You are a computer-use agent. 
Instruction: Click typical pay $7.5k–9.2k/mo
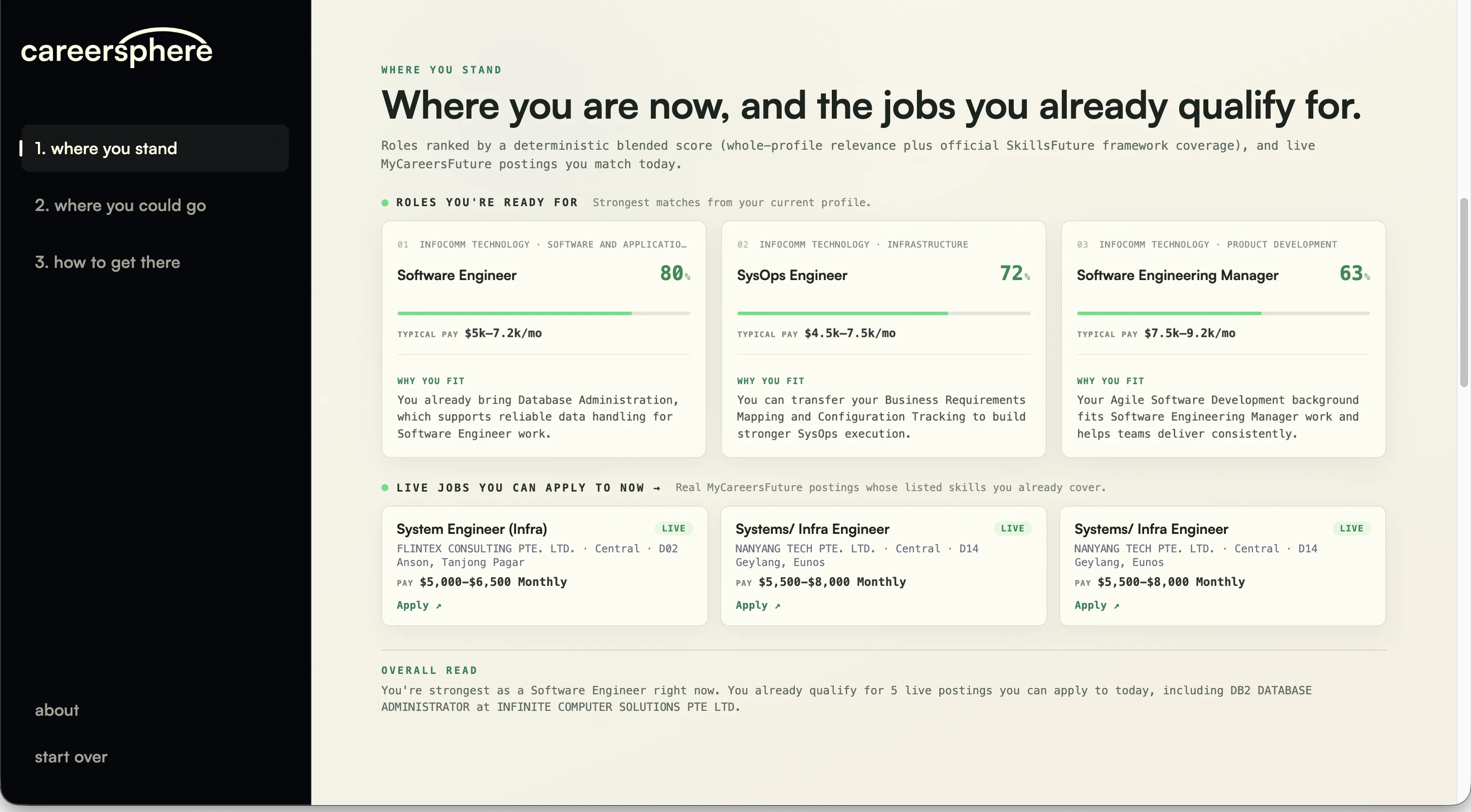1156,333
